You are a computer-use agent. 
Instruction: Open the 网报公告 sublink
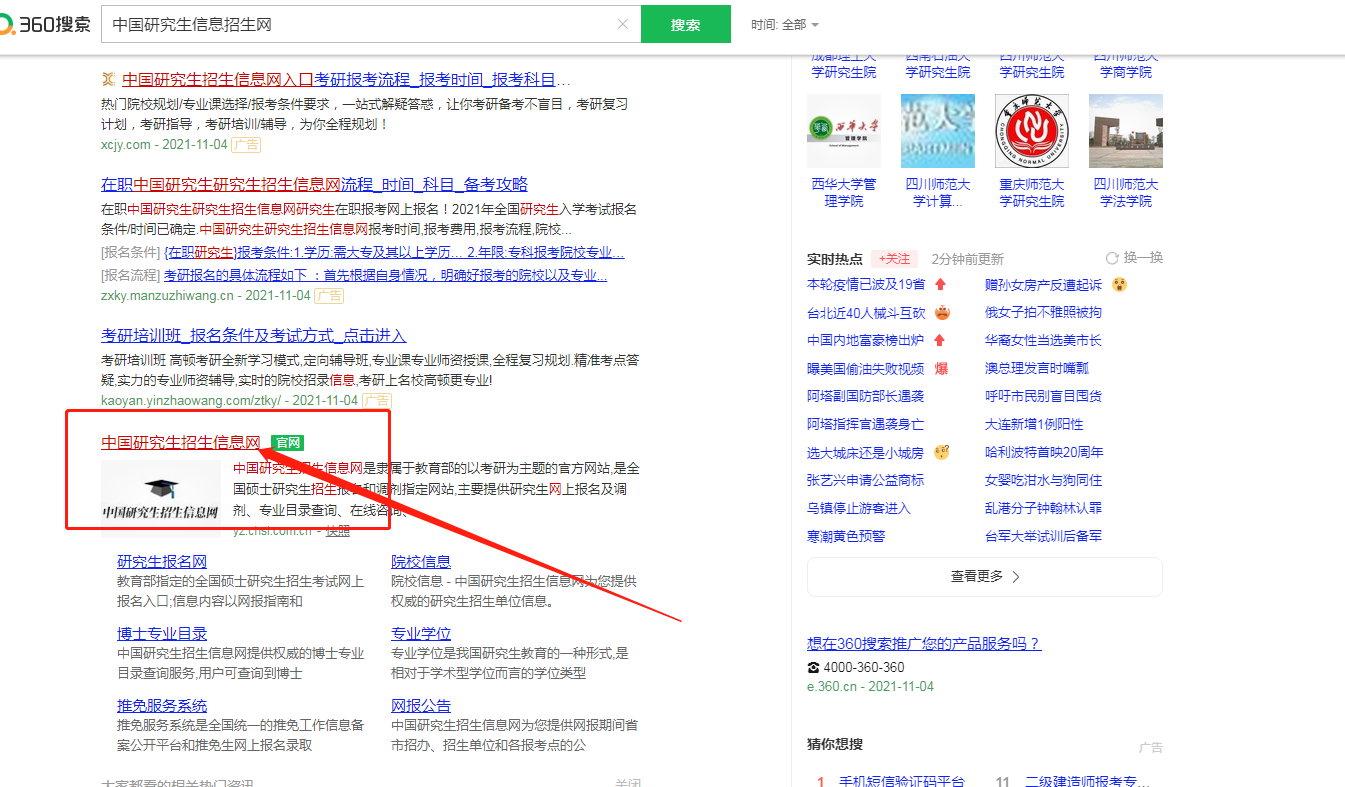[x=421, y=706]
